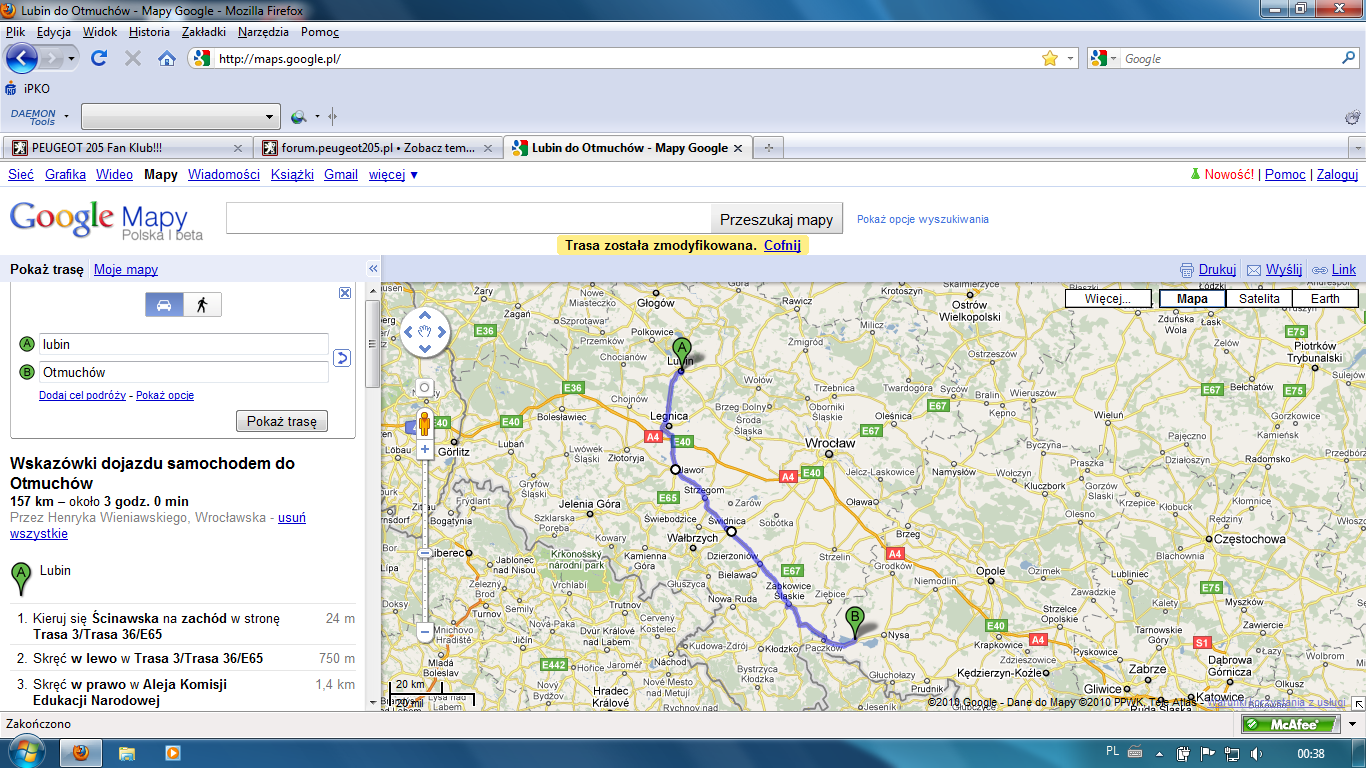Select the car driving mode icon
The height and width of the screenshot is (768, 1366).
165,305
